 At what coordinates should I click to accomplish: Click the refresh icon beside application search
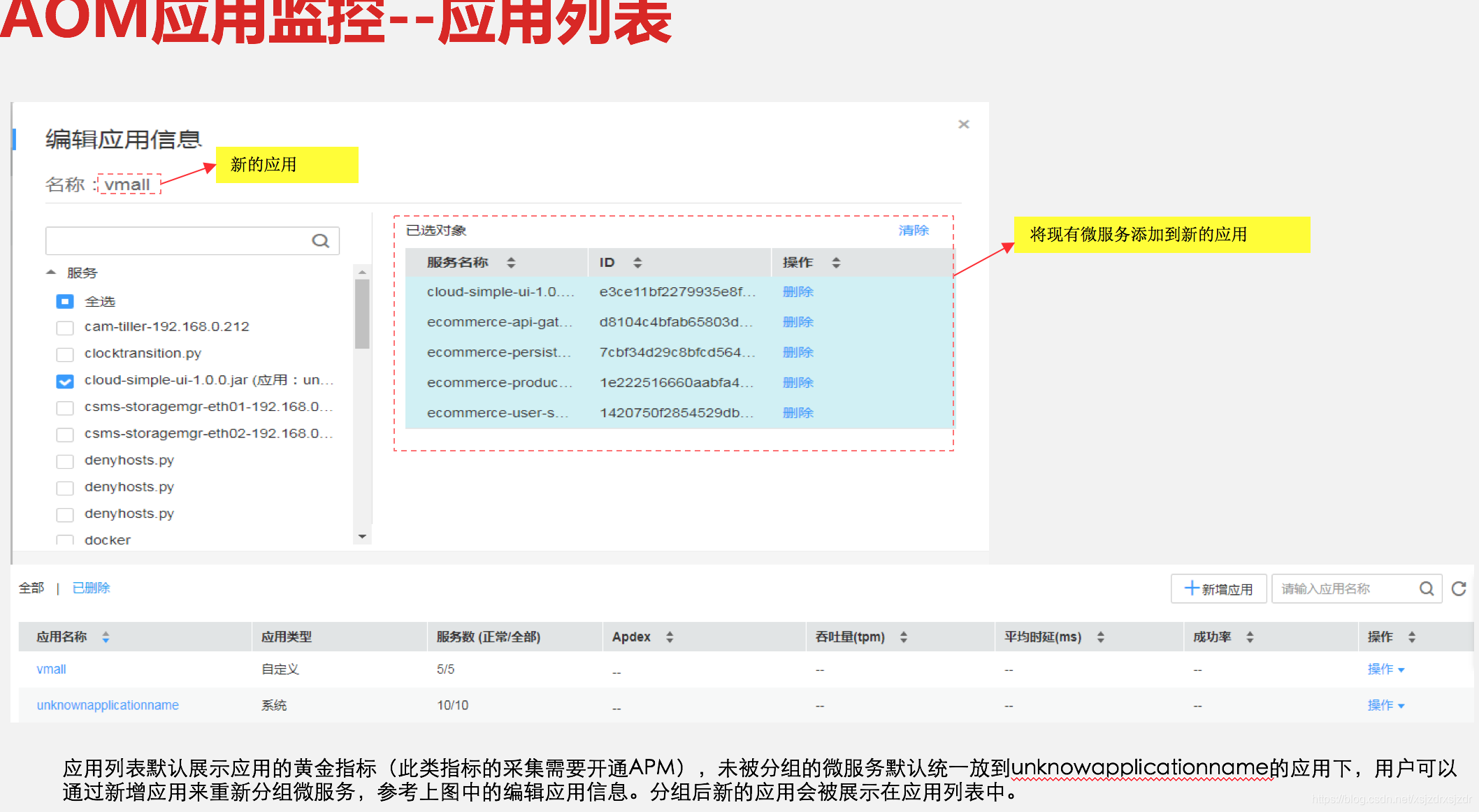click(1458, 589)
